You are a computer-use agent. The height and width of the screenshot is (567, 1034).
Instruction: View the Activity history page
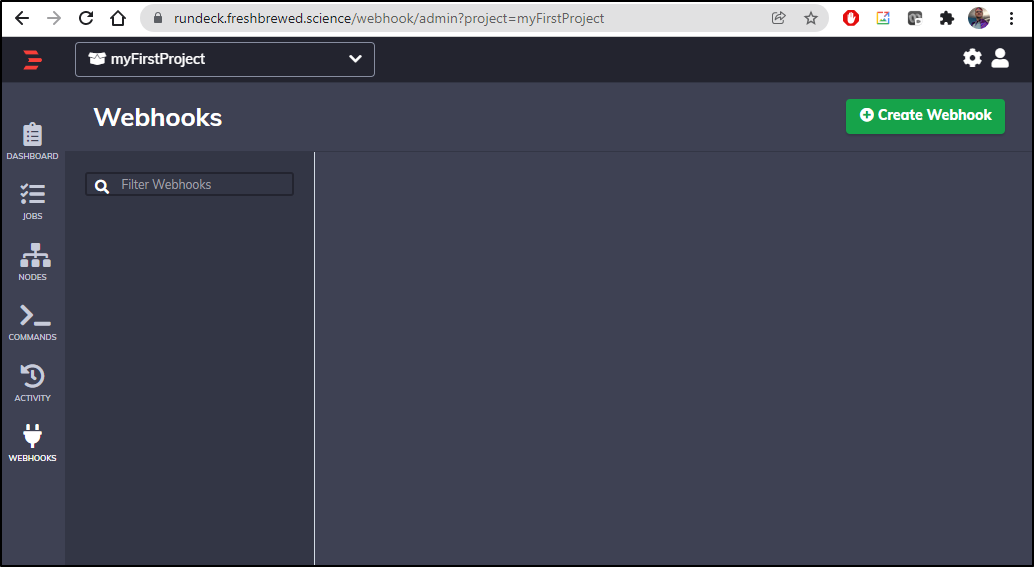[x=32, y=383]
